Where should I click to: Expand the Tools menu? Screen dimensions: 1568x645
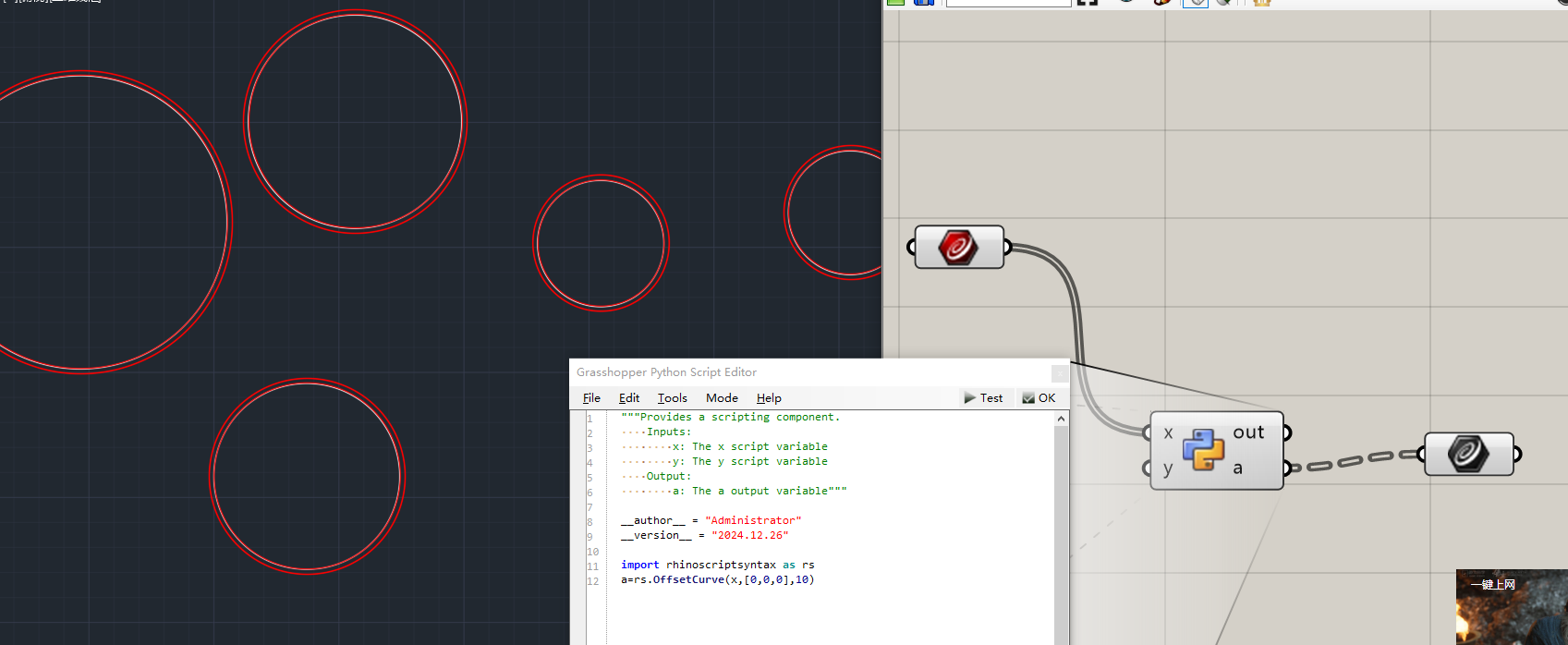(672, 398)
